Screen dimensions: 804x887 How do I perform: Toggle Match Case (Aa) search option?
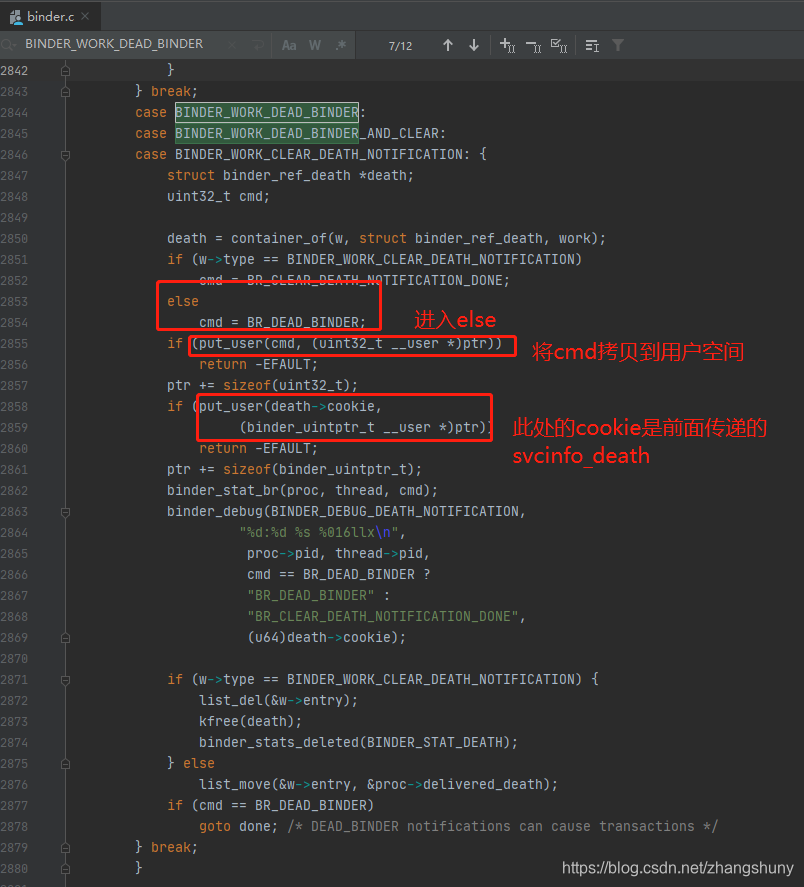coord(289,45)
